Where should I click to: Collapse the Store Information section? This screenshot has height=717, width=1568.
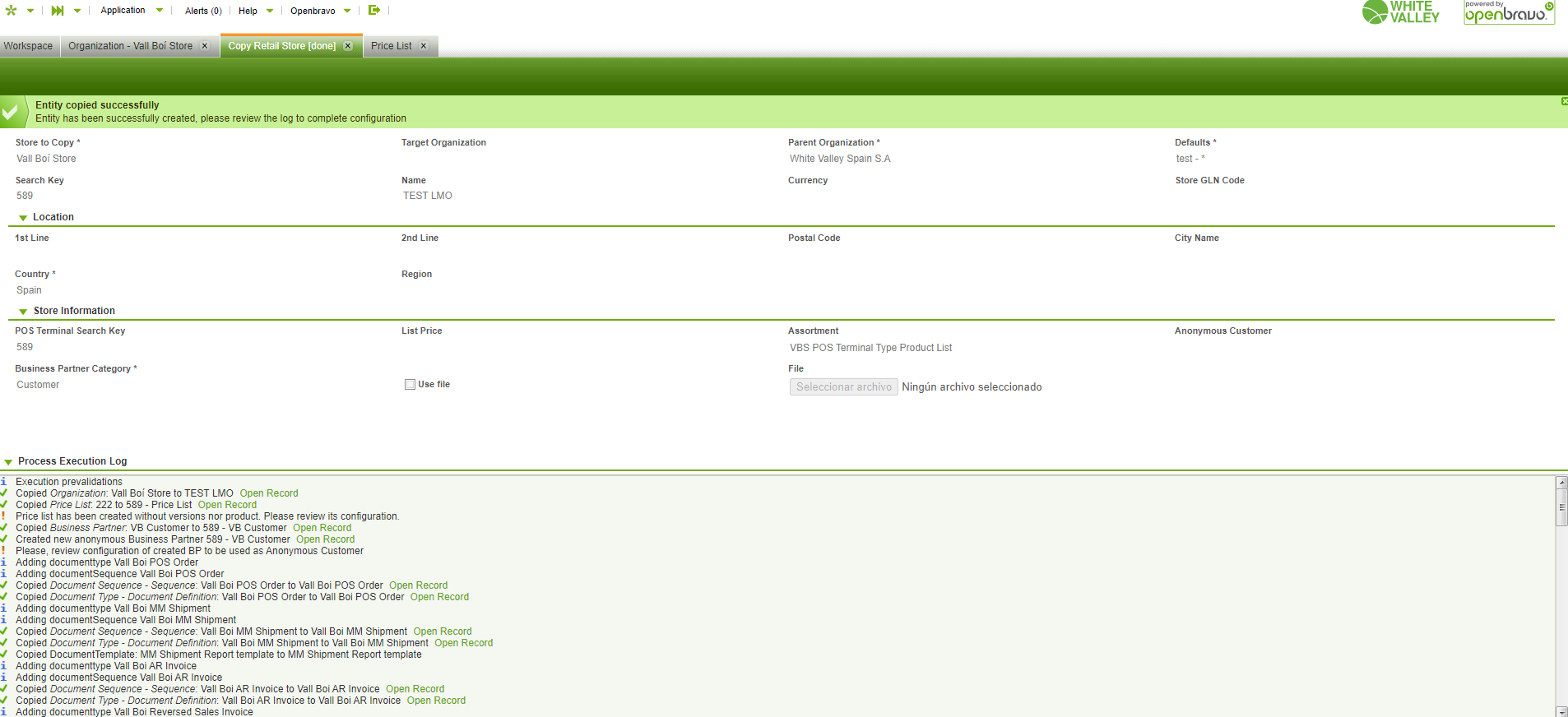23,312
